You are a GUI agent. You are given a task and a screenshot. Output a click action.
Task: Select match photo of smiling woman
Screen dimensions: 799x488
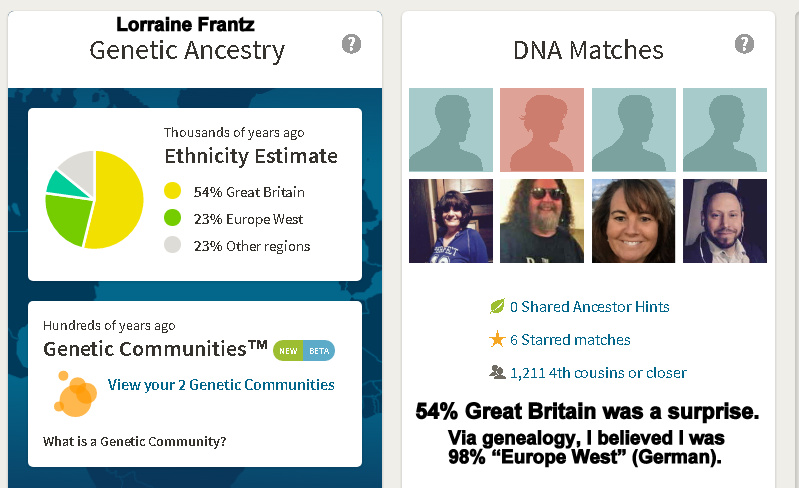(x=633, y=221)
